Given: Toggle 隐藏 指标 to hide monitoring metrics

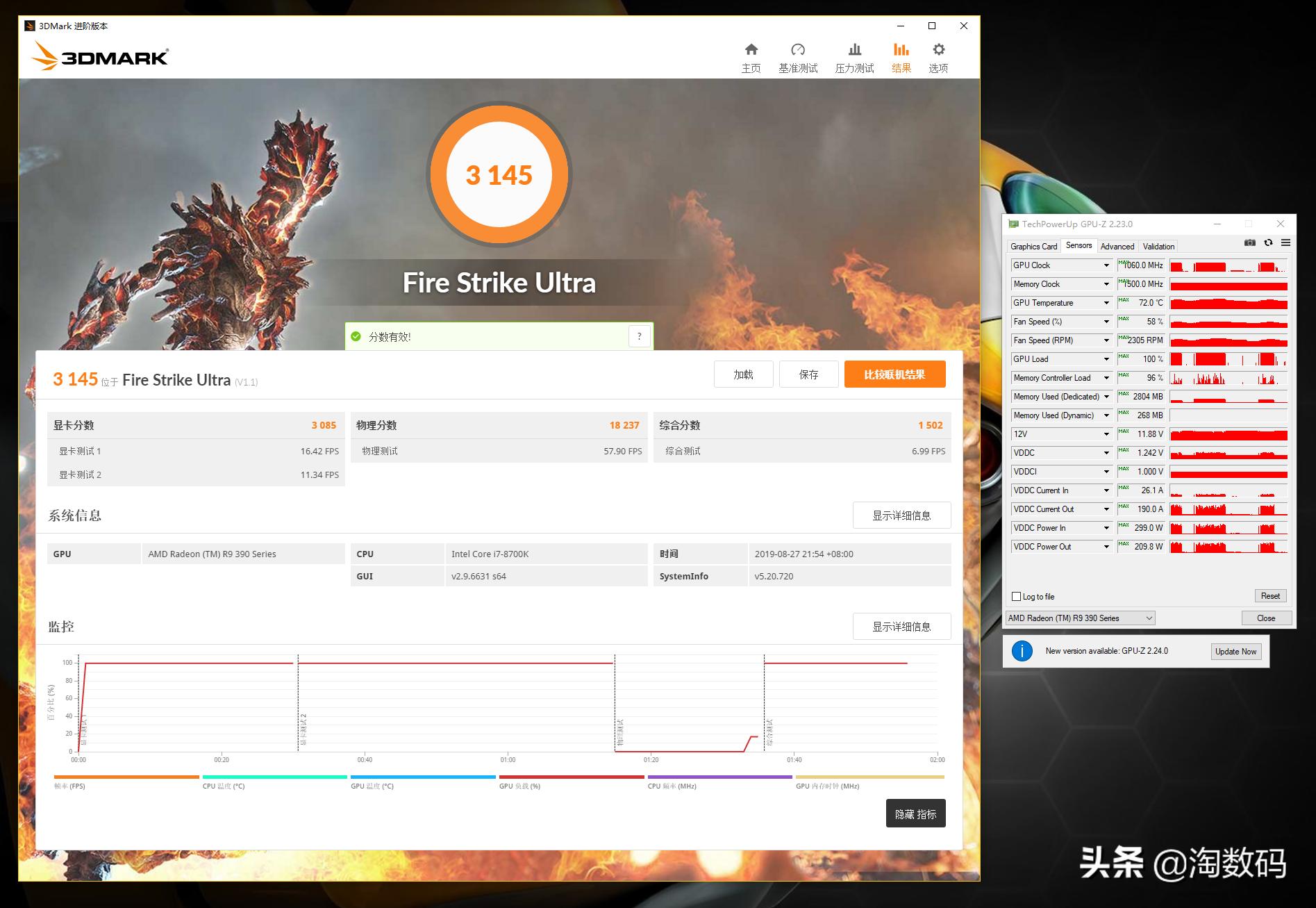Looking at the screenshot, I should click(x=915, y=813).
